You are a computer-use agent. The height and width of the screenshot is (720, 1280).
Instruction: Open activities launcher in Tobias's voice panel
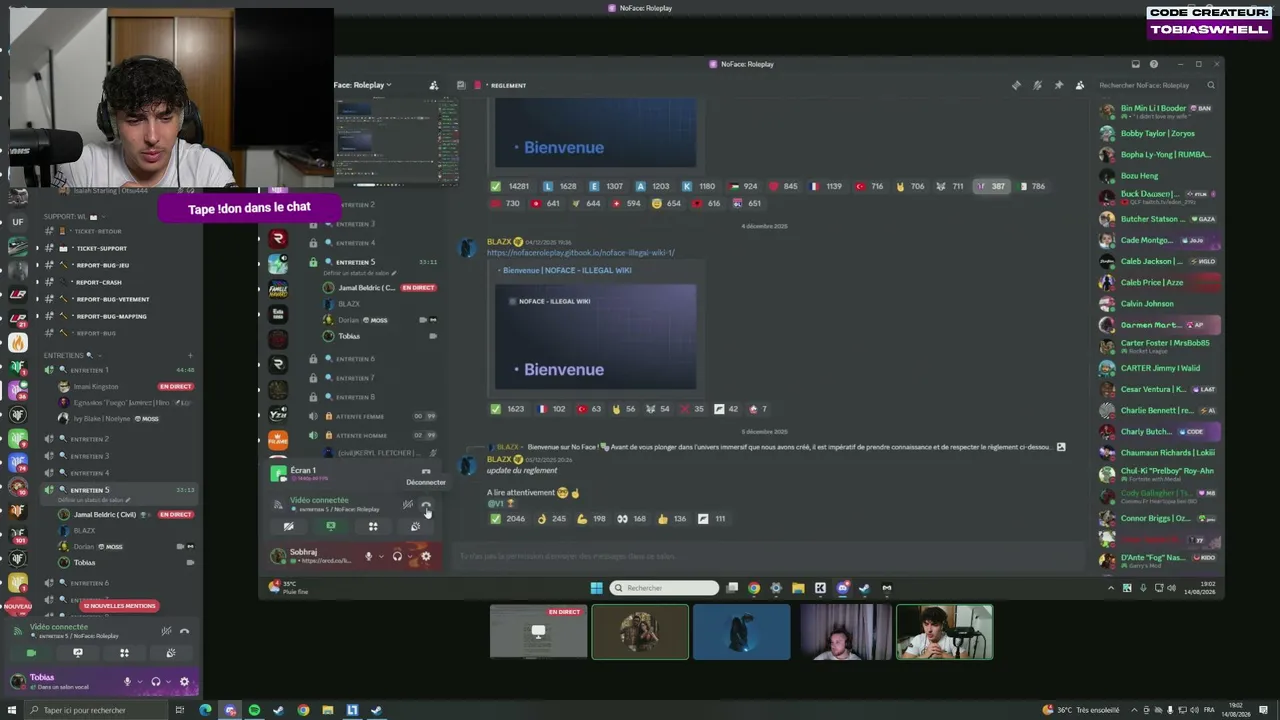124,653
